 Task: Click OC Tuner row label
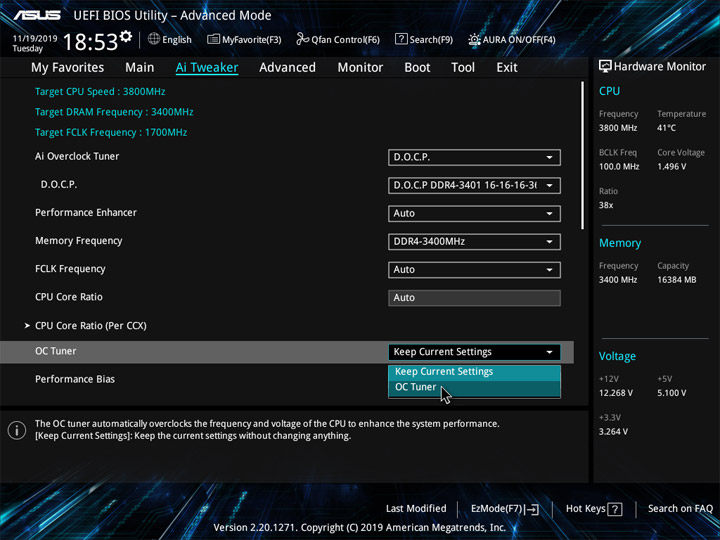click(x=56, y=351)
